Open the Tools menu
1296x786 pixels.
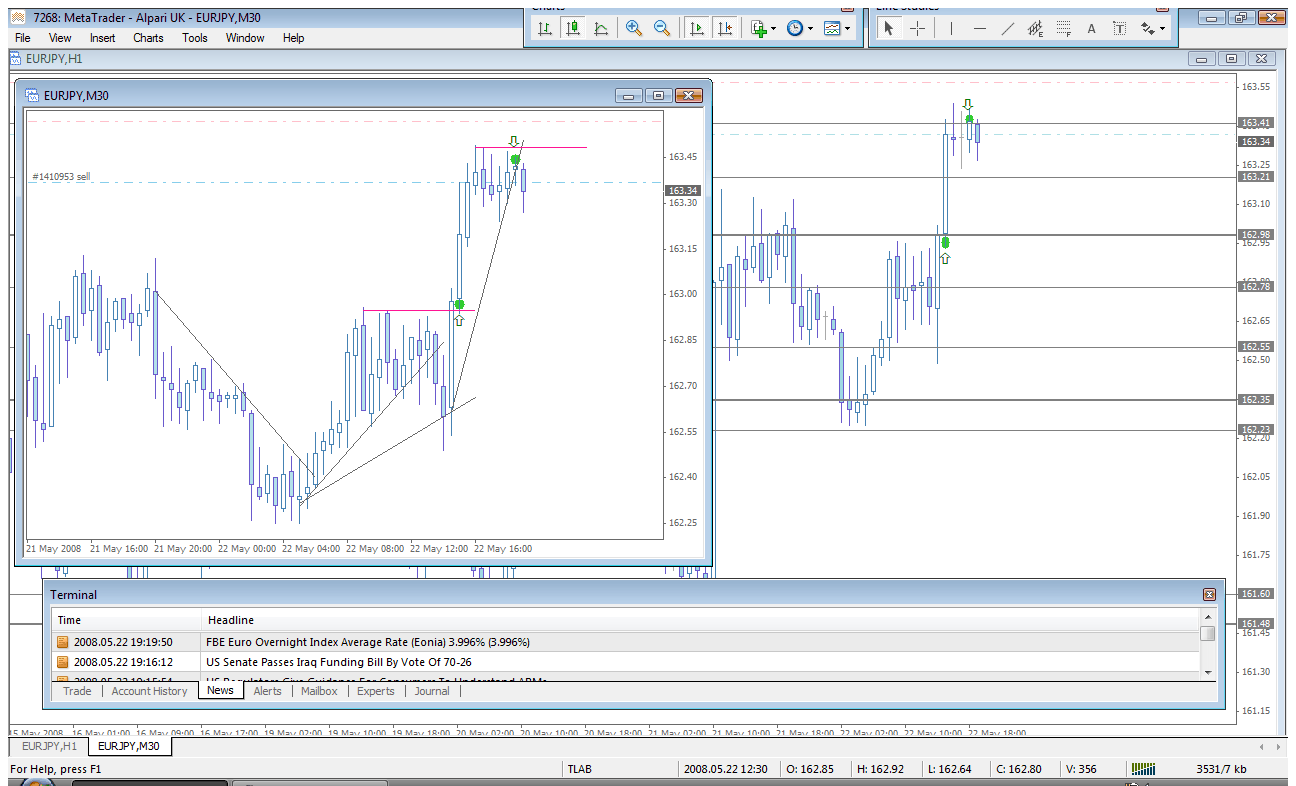[x=195, y=38]
